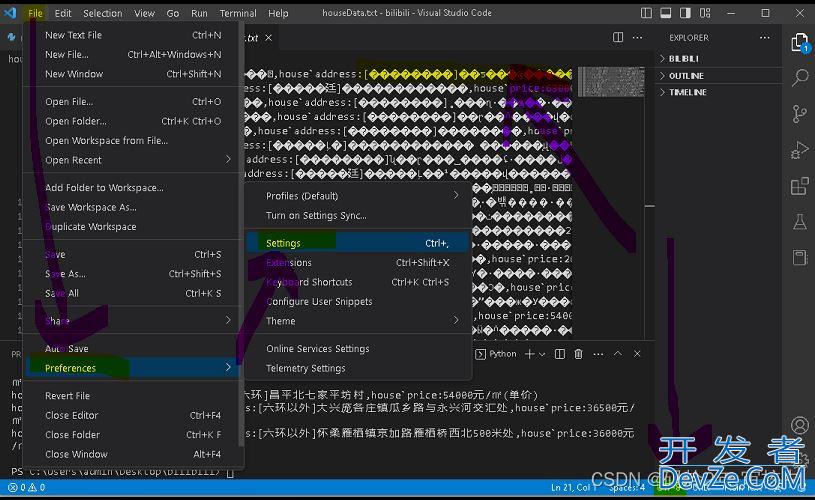Choose New Window from File menu
Image resolution: width=815 pixels, height=500 pixels.
133,74
